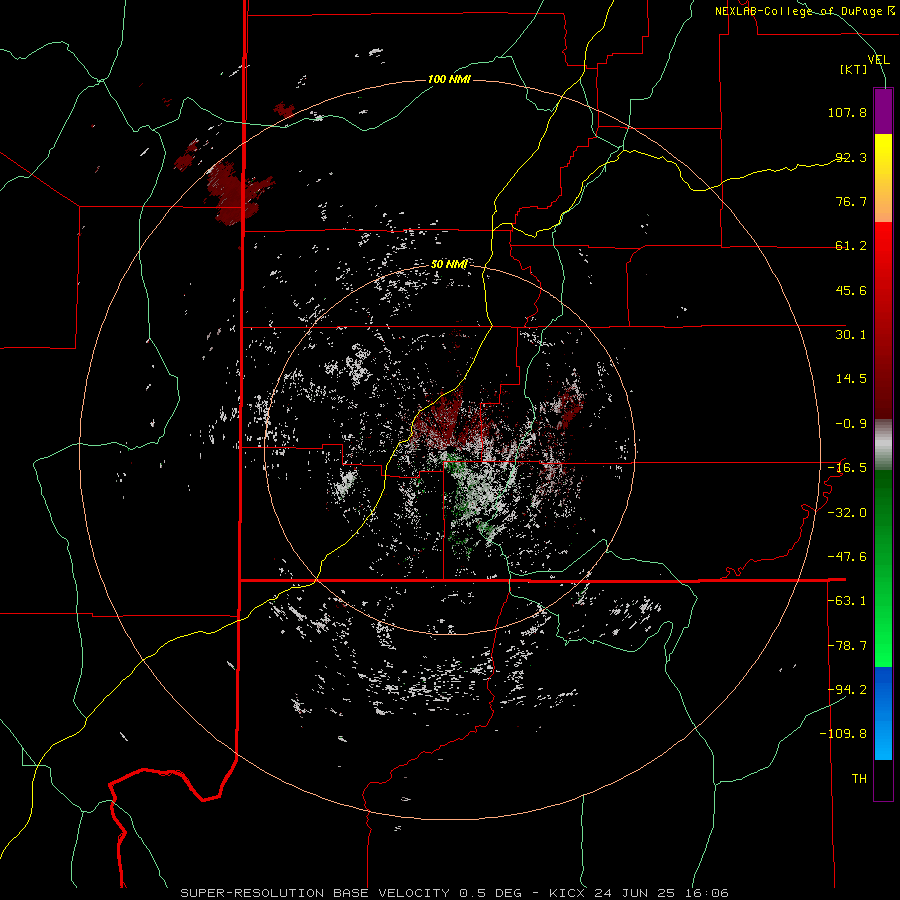The width and height of the screenshot is (900, 900).
Task: Pick the blue segment of the velocity scale
Action: pos(883,713)
